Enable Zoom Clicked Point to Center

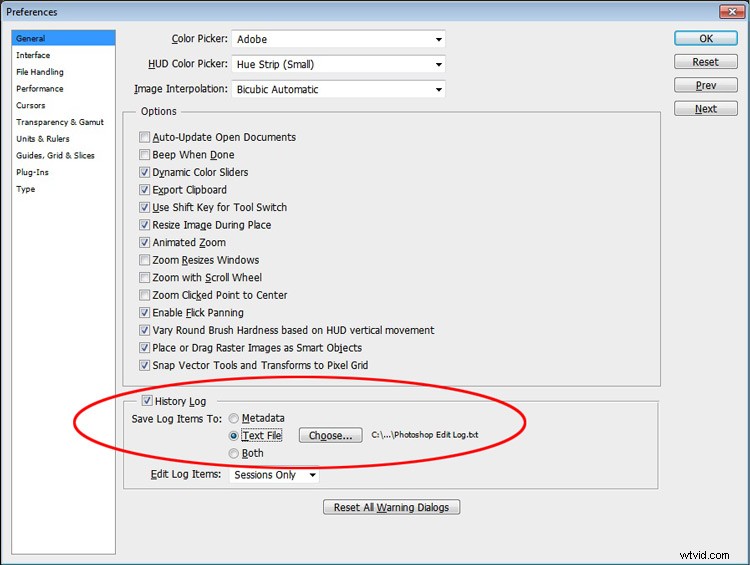coord(144,295)
